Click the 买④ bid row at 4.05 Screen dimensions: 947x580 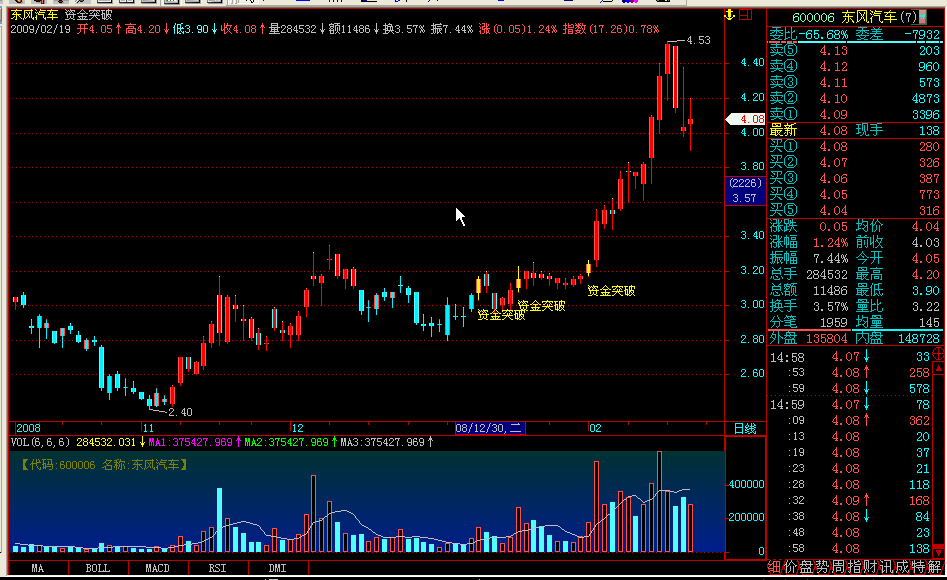855,195
